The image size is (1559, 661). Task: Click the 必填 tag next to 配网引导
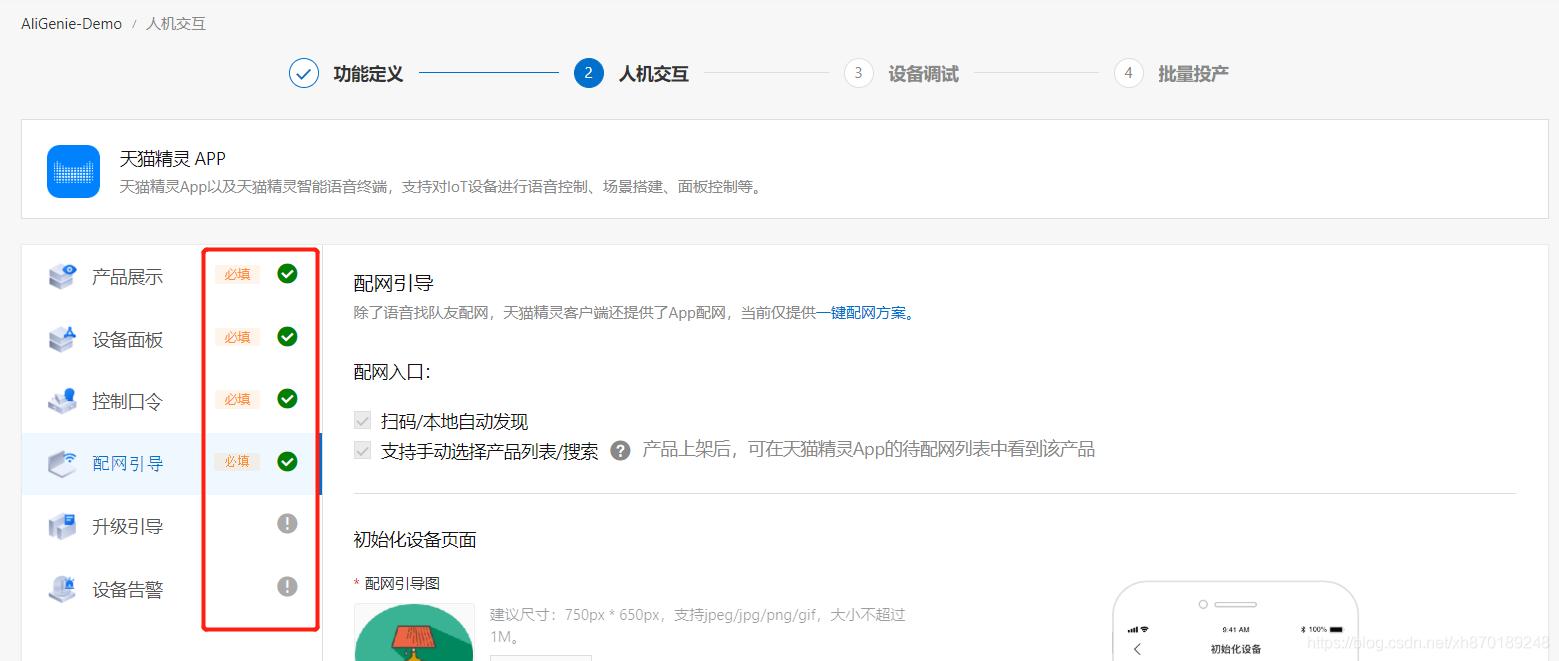[237, 461]
